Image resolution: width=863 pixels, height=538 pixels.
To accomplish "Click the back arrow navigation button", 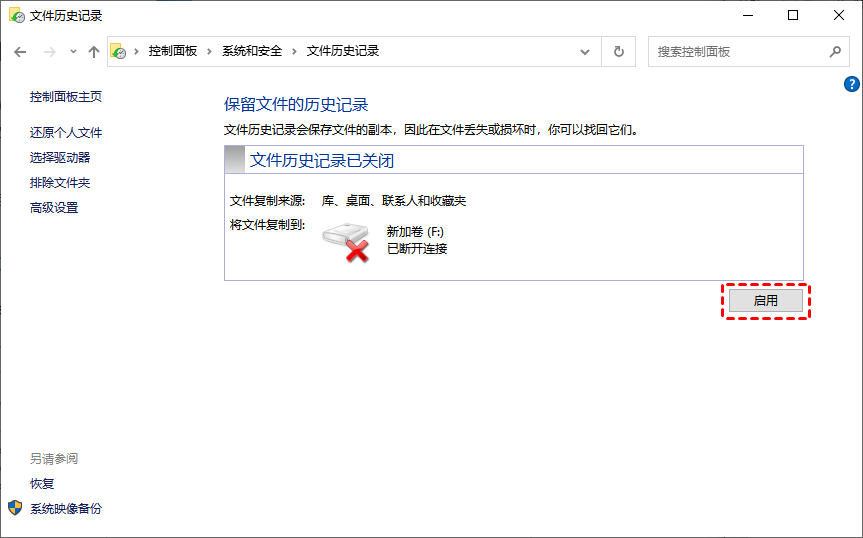I will 20,52.
